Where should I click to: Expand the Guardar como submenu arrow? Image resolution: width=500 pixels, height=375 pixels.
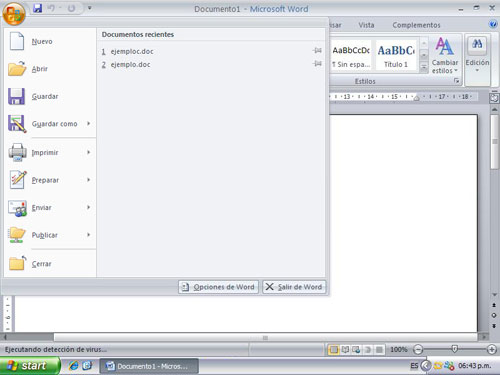coord(89,123)
